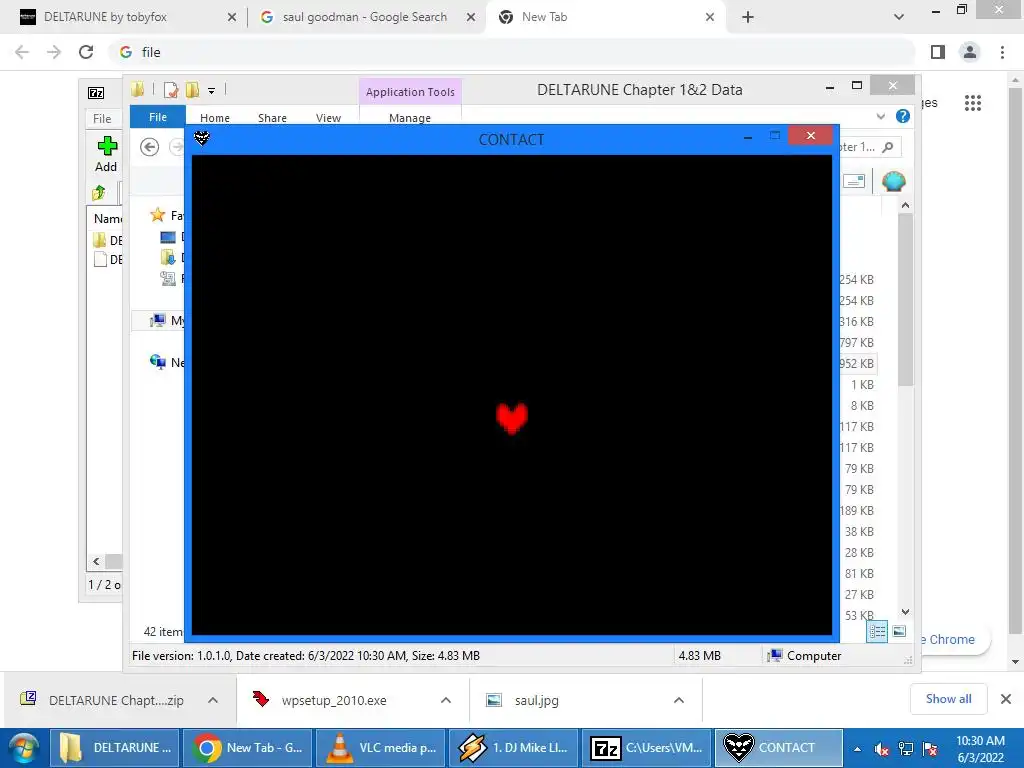Click the Classic Shell seashell icon in Explorer
Screen dimensions: 1024x768
coord(893,181)
